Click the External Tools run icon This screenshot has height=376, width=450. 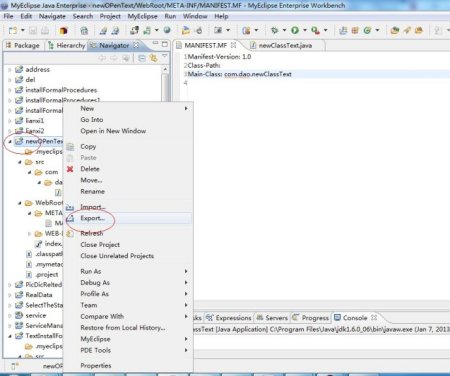click(x=315, y=30)
